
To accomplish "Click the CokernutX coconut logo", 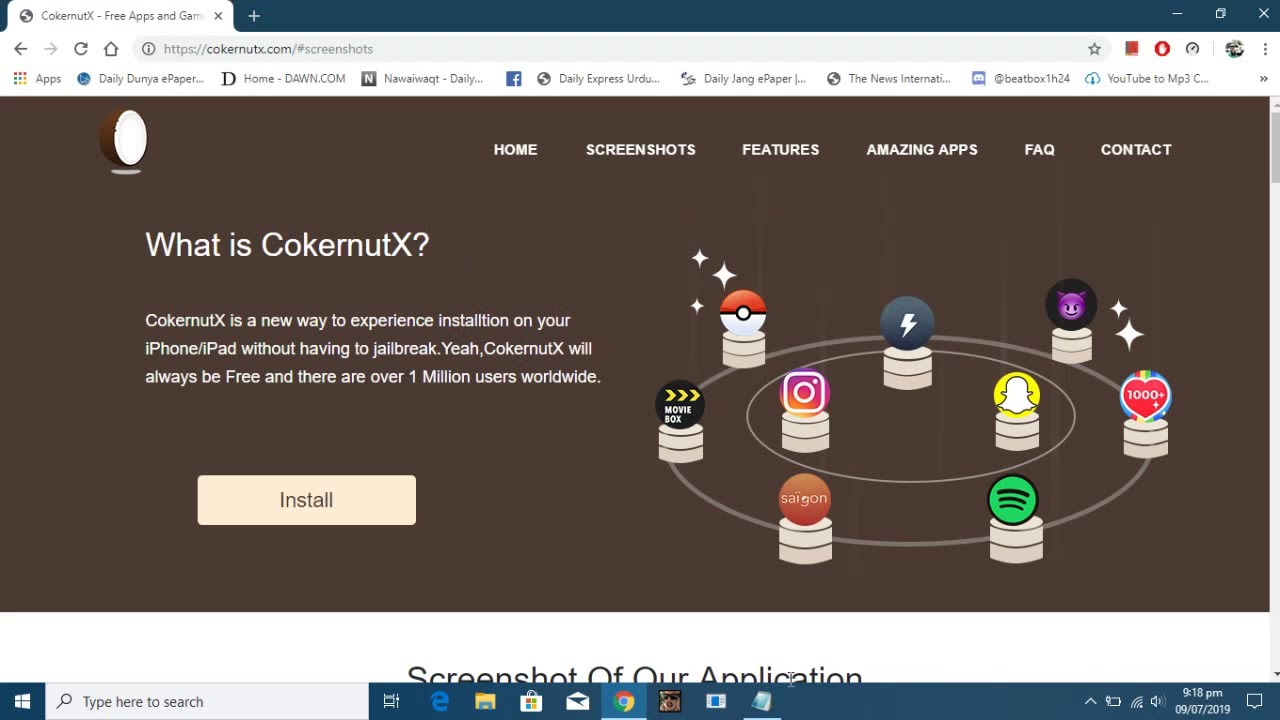I will (x=124, y=140).
